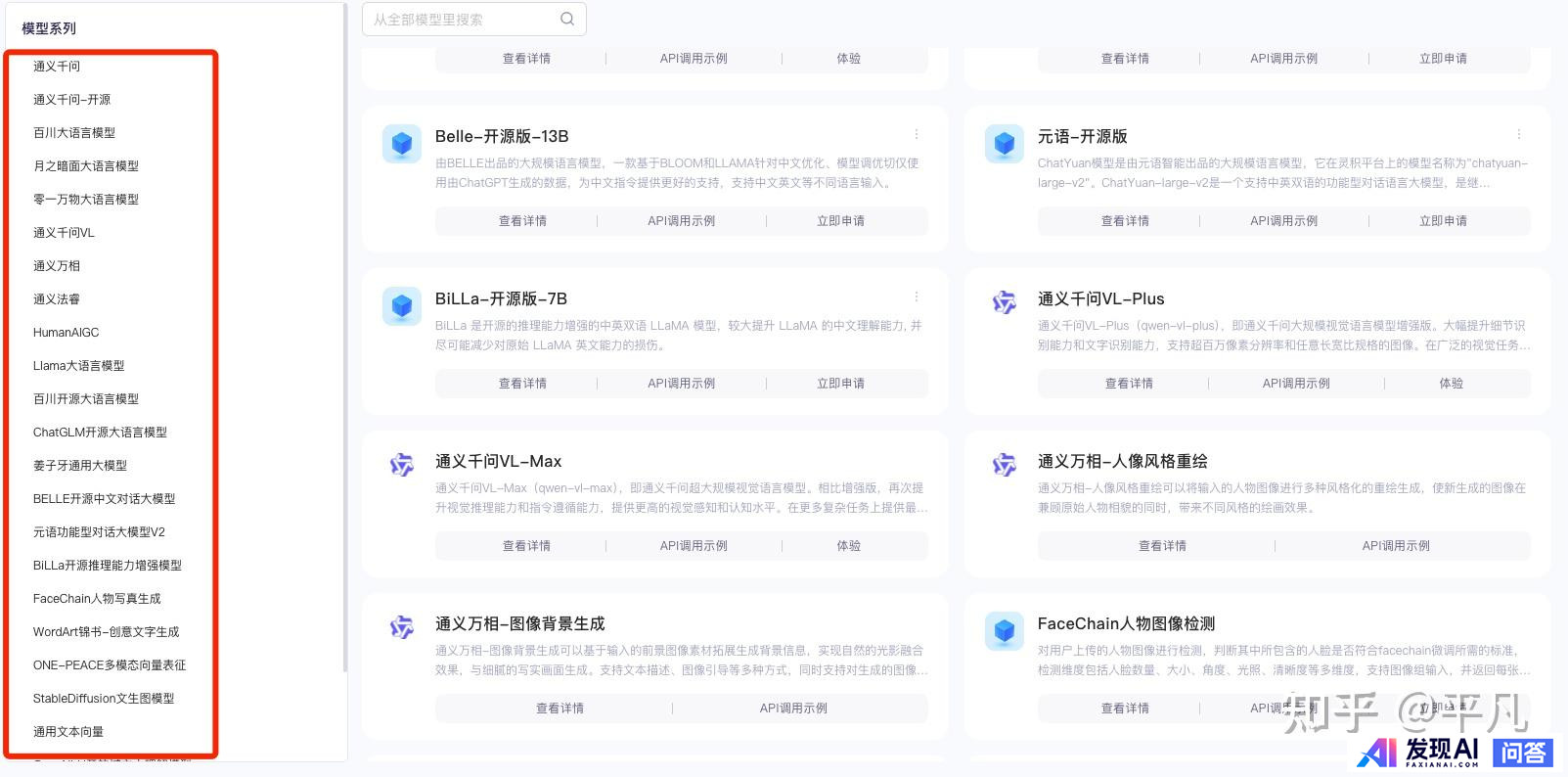
Task: Click API调用示例 on Belle-开源版-13B card
Action: point(681,221)
